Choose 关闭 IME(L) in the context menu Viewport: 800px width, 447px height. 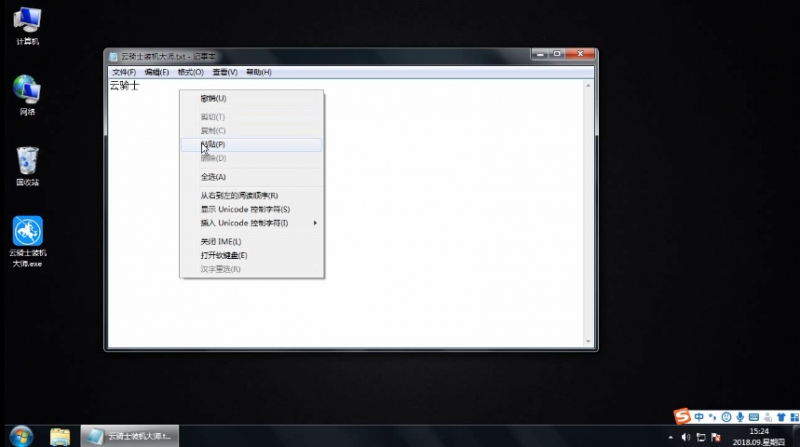(252, 241)
